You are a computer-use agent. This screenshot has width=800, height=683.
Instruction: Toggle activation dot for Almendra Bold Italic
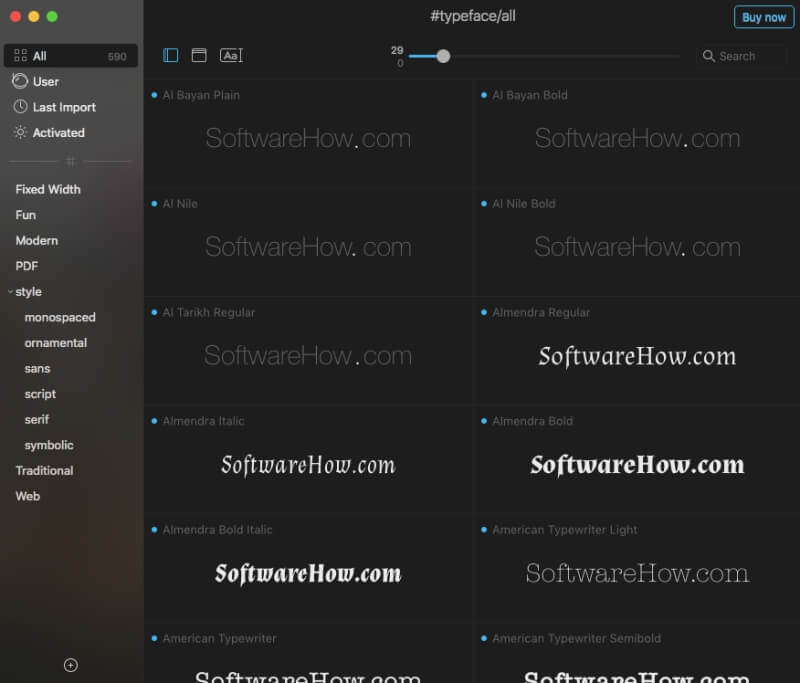tap(154, 529)
